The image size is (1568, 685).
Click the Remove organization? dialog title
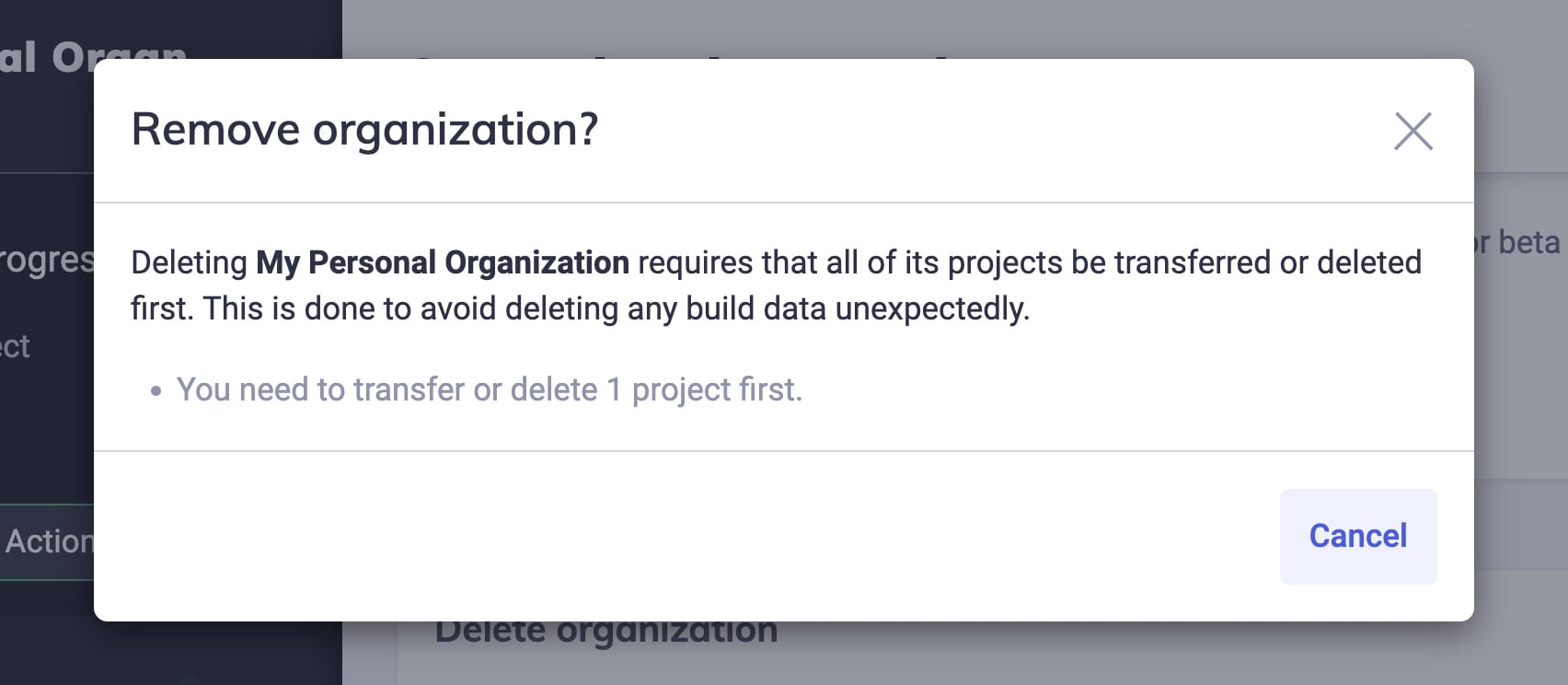click(x=365, y=129)
